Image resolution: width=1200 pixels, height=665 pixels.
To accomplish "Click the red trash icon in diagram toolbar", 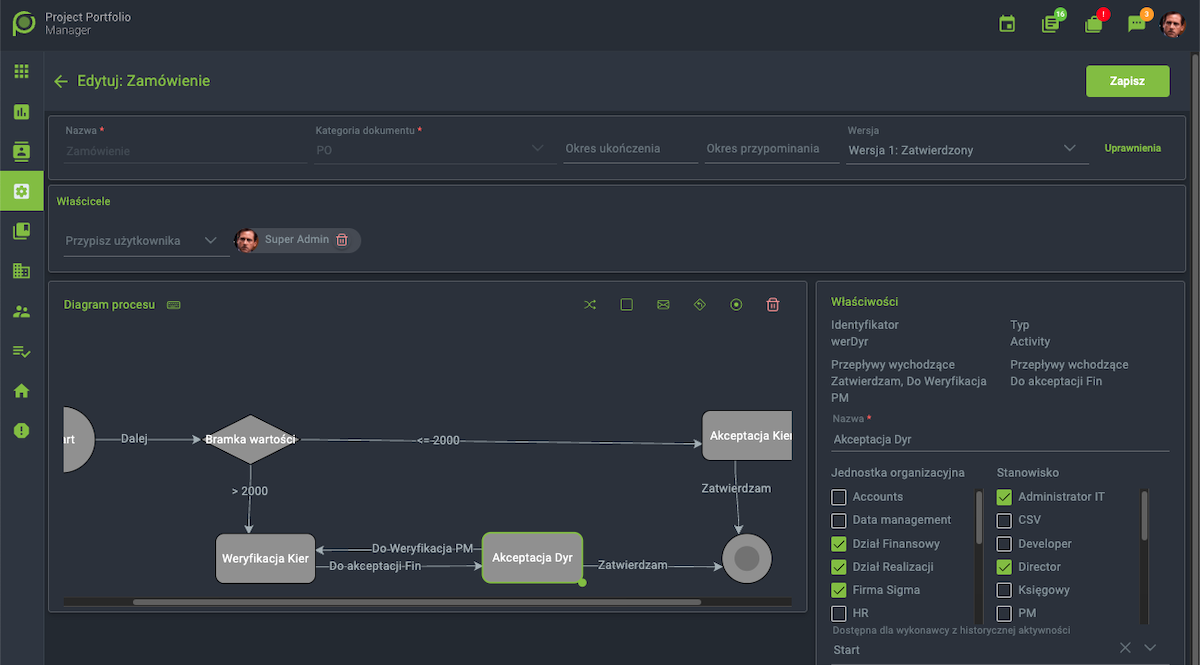I will pyautogui.click(x=772, y=305).
